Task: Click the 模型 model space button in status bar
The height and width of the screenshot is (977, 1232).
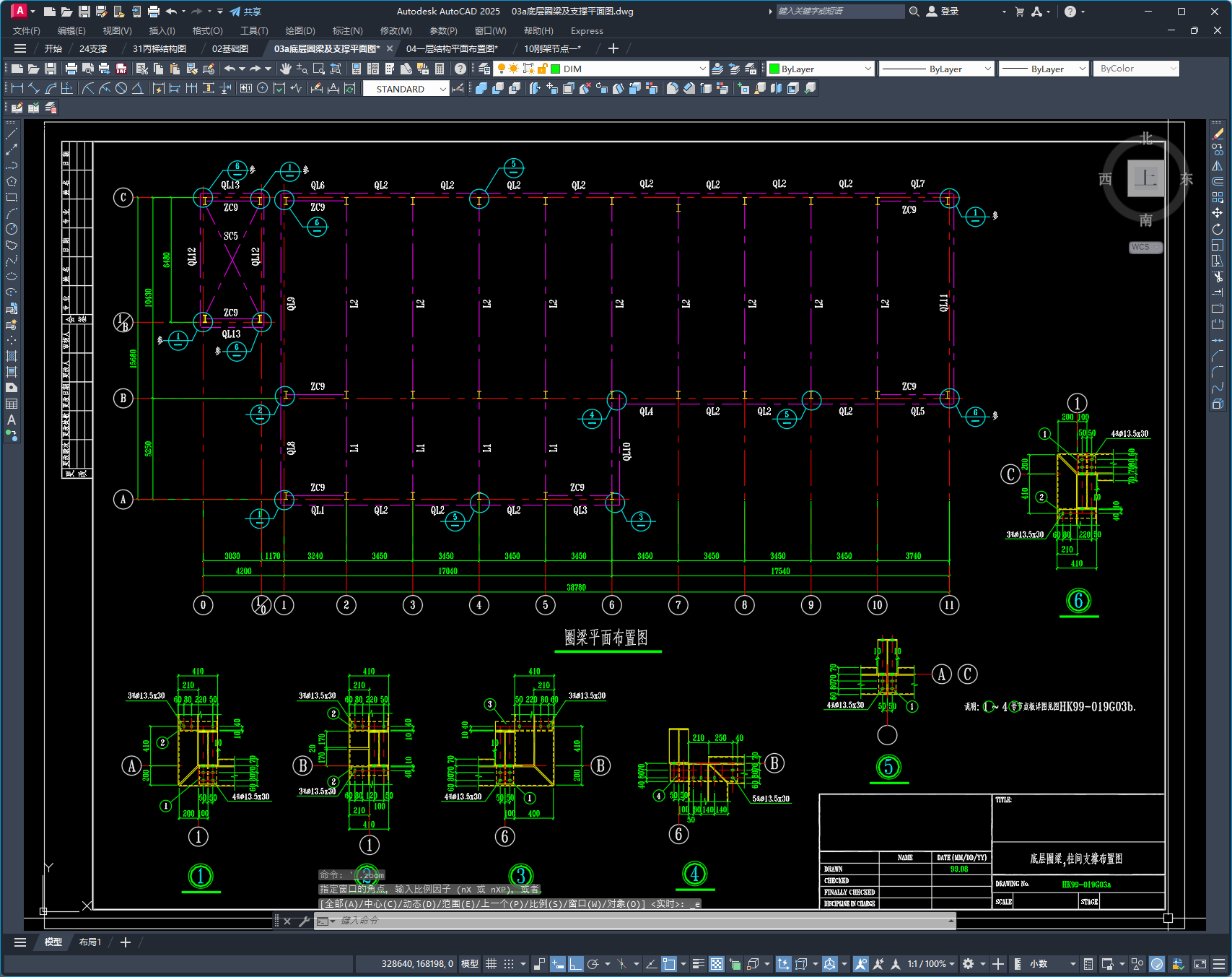Action: [470, 964]
